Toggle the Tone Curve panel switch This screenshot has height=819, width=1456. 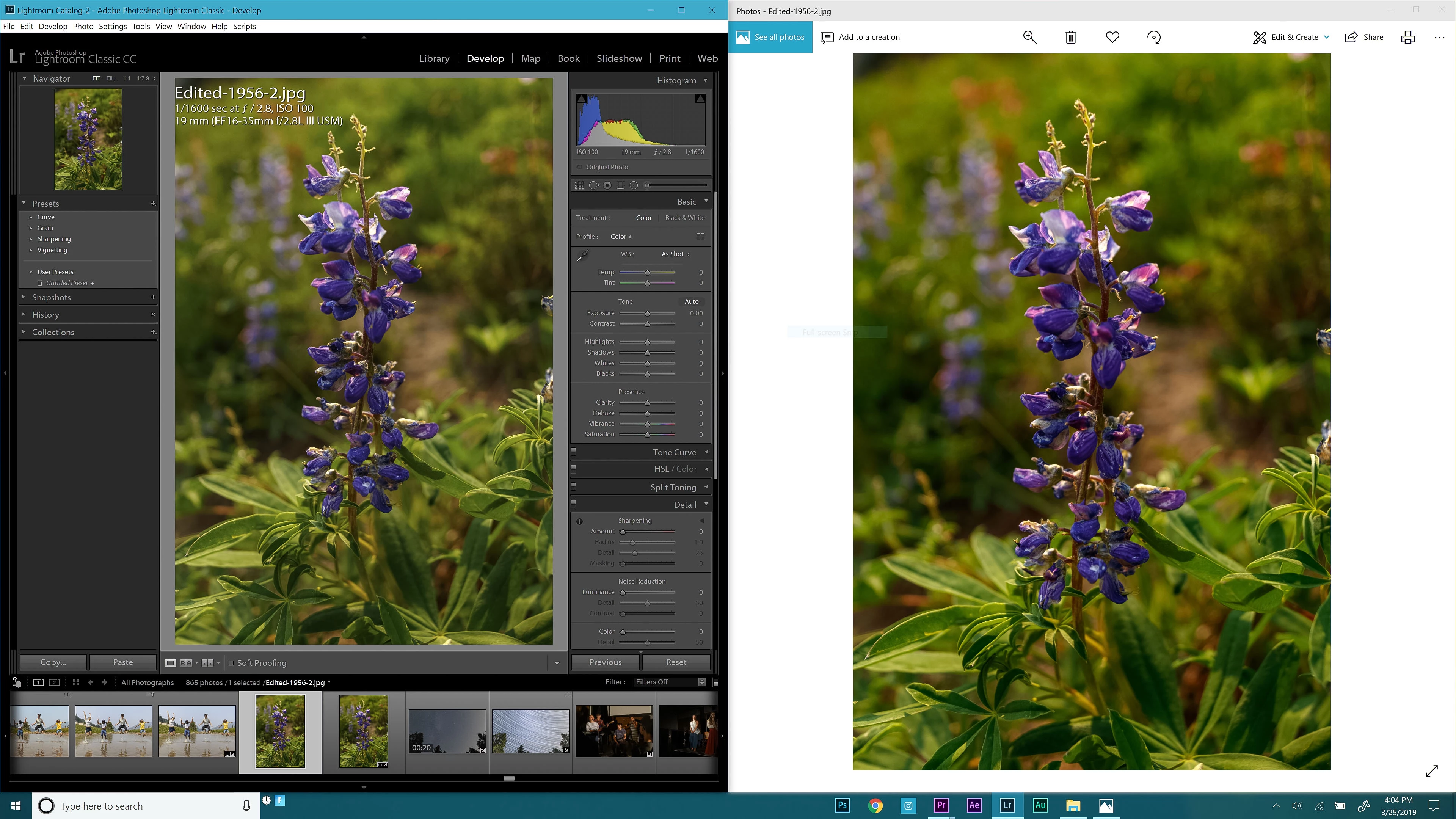[573, 451]
